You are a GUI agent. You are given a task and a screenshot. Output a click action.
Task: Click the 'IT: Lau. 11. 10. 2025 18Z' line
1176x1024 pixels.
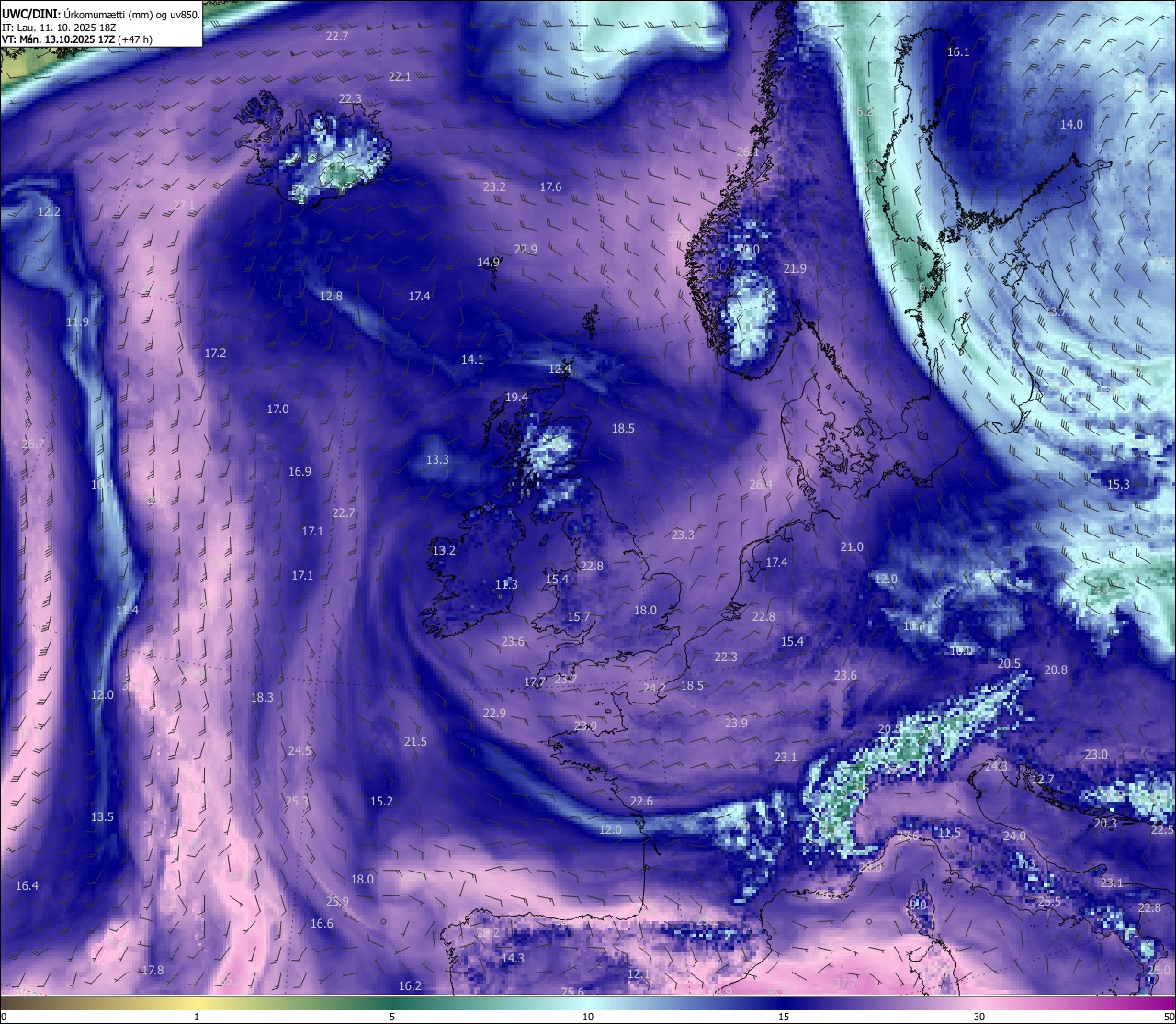click(59, 28)
